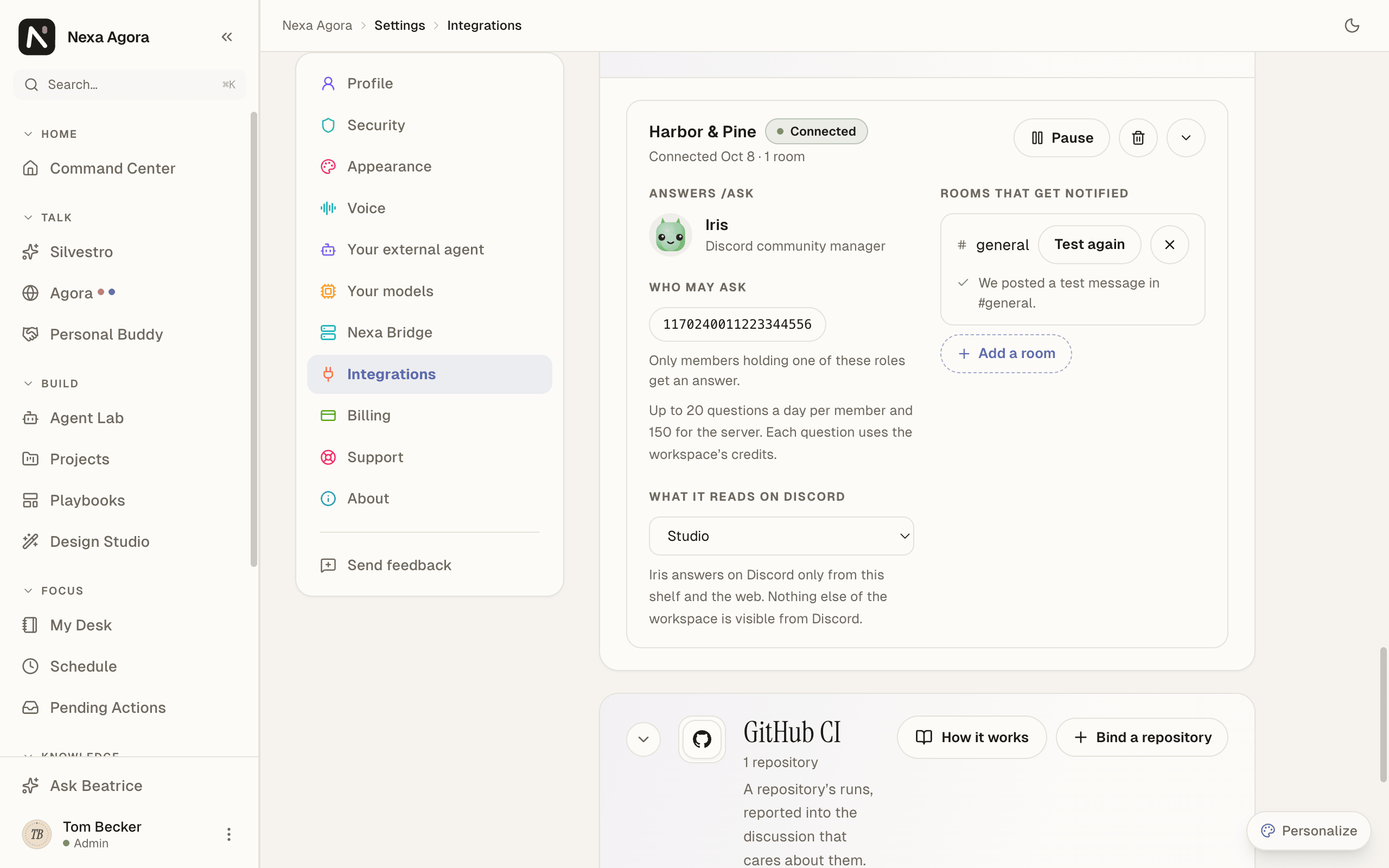Click Test again for general room
This screenshot has width=1389, height=868.
(1089, 245)
